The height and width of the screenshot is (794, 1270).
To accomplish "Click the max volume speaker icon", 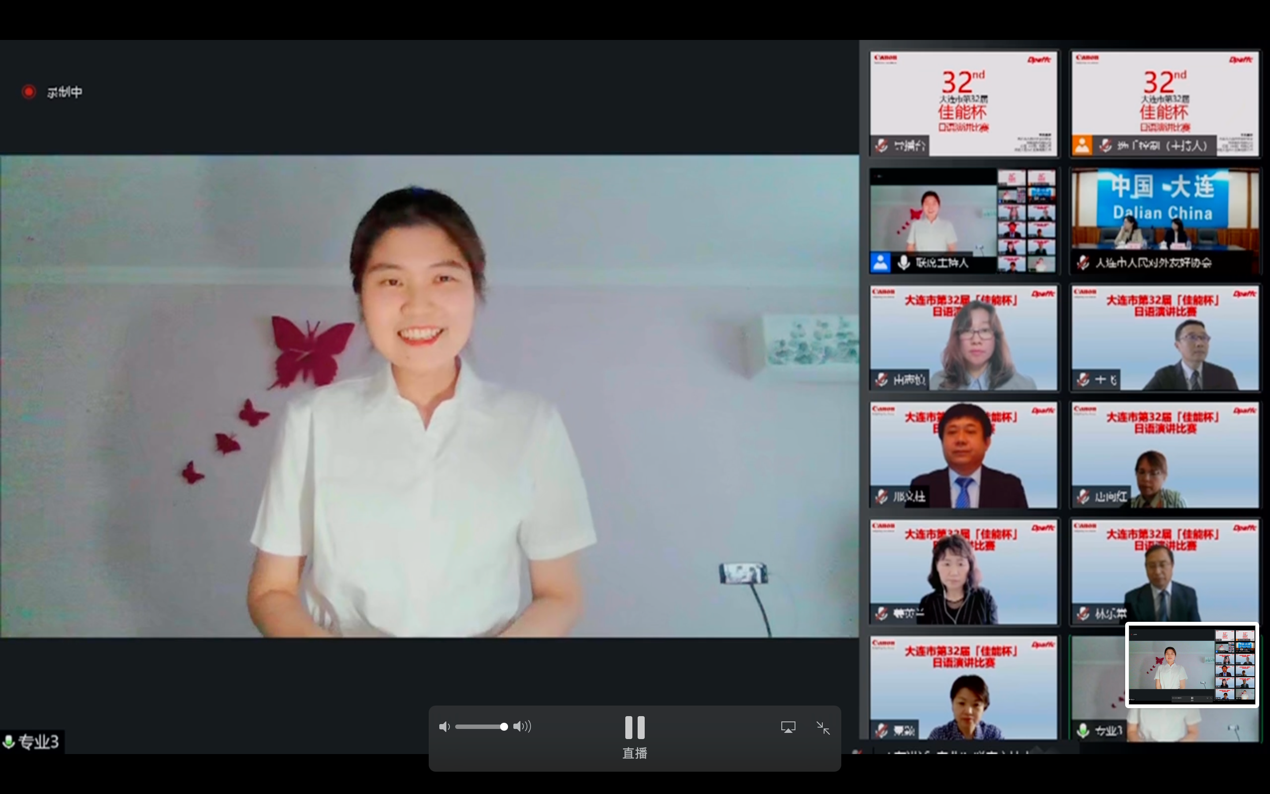I will [522, 727].
